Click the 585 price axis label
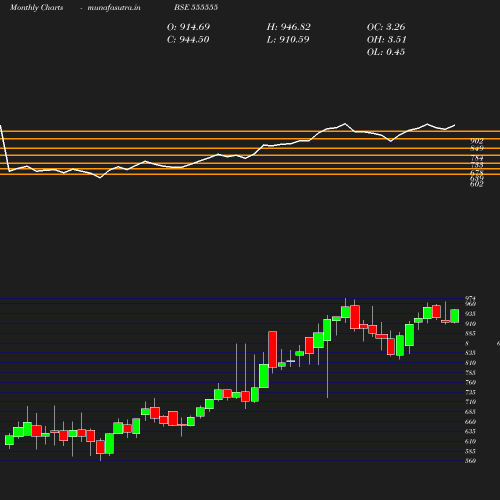Viewport: 500px width, 500px height. tap(470, 451)
